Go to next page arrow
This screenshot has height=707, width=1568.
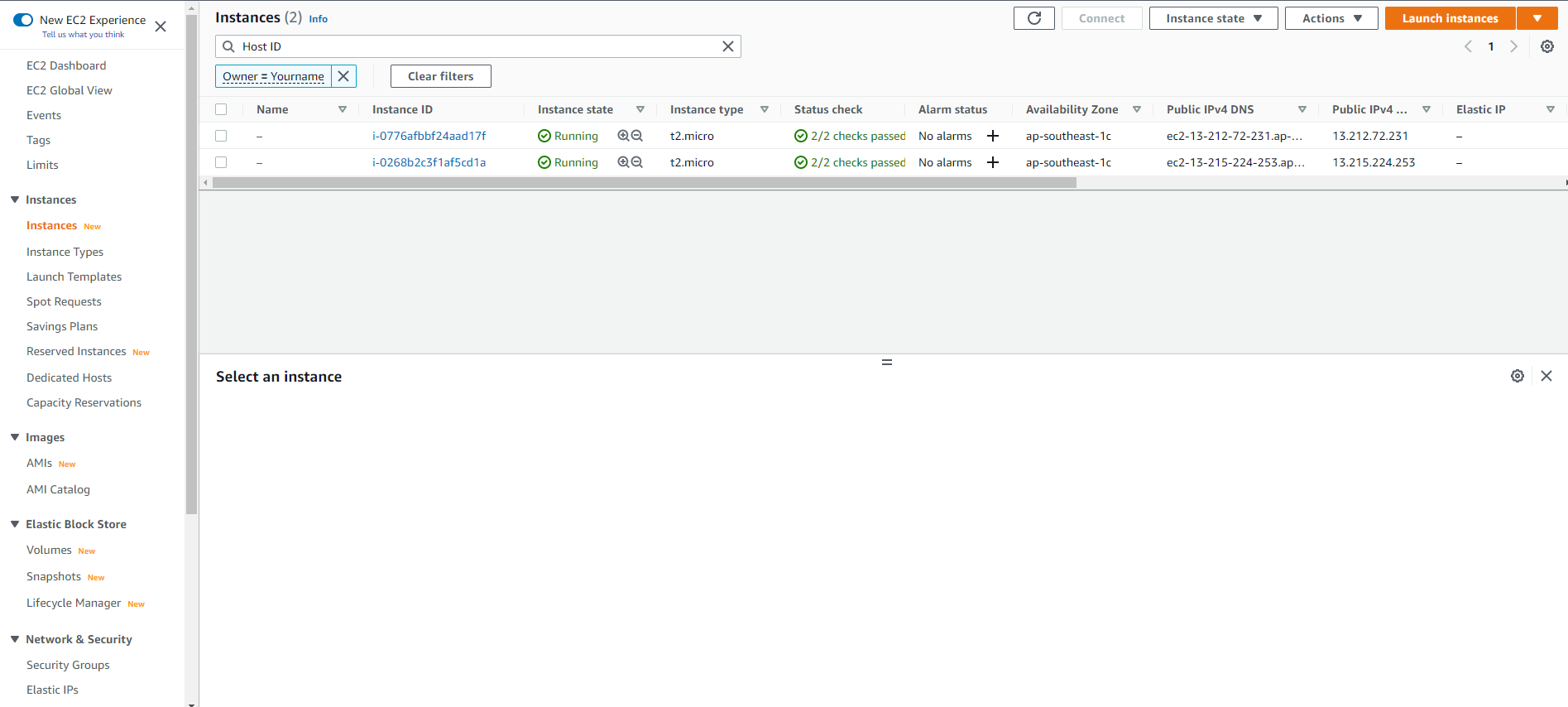pyautogui.click(x=1513, y=46)
